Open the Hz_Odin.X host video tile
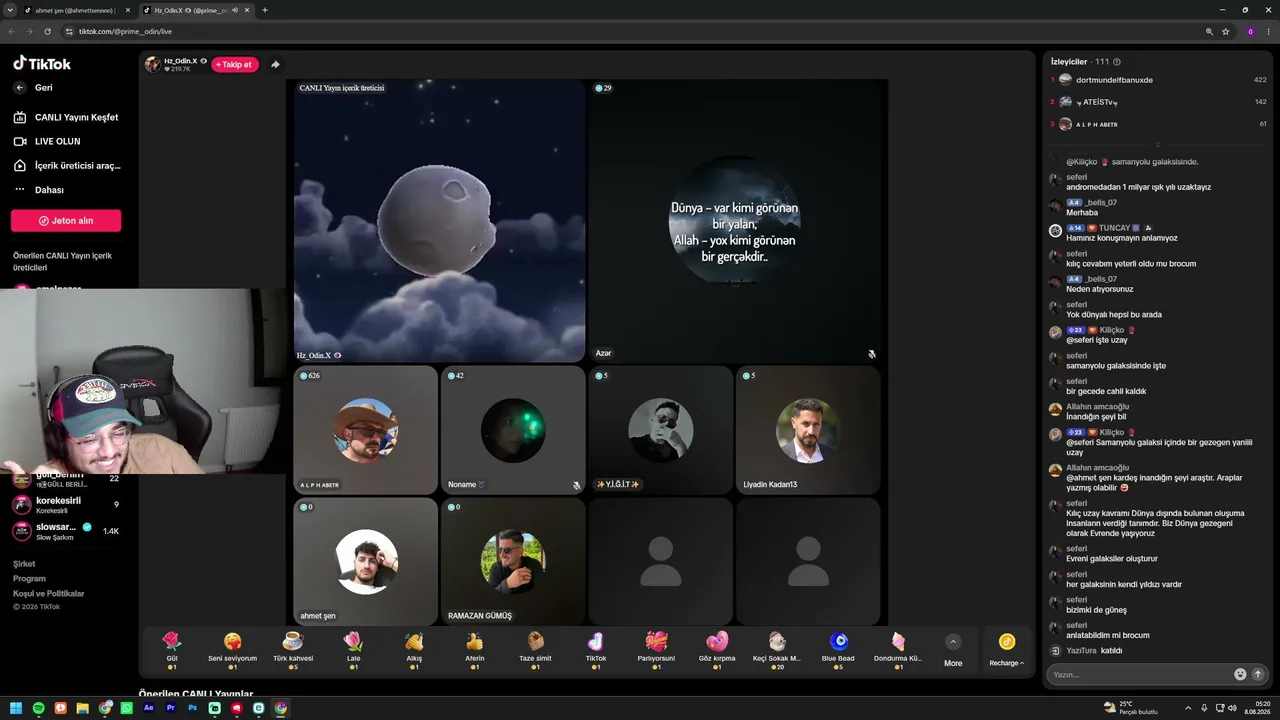This screenshot has height=720, width=1280. (x=439, y=220)
